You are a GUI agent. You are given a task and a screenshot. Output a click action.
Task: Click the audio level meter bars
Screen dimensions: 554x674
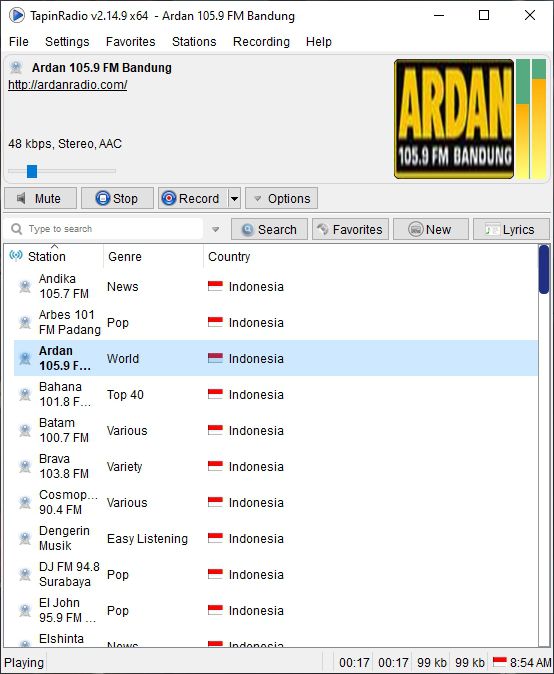pyautogui.click(x=531, y=119)
